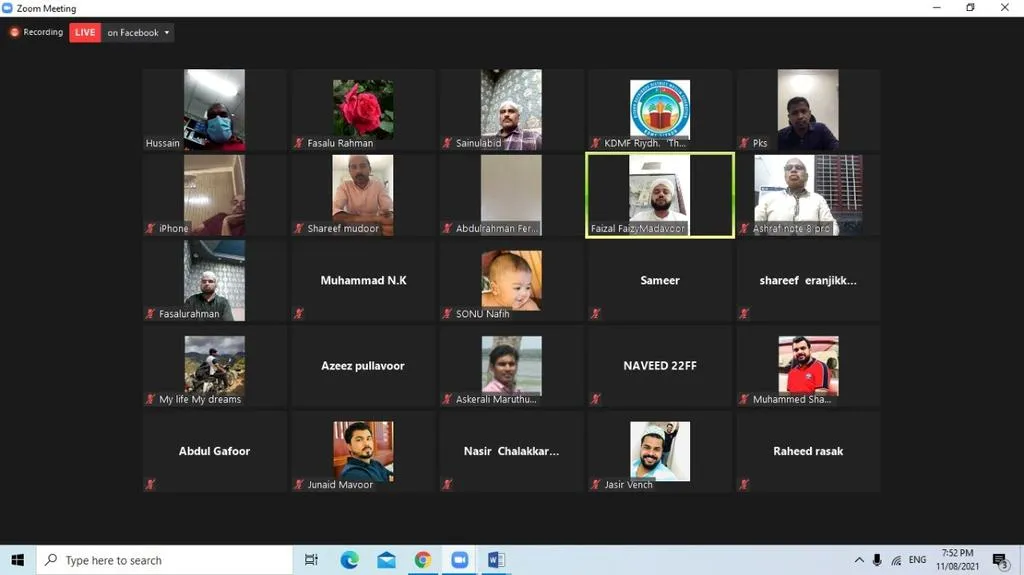Screen dimensions: 1024x575
Task: Click muted mic icon beside Fasalu Rahman
Action: tap(299, 143)
